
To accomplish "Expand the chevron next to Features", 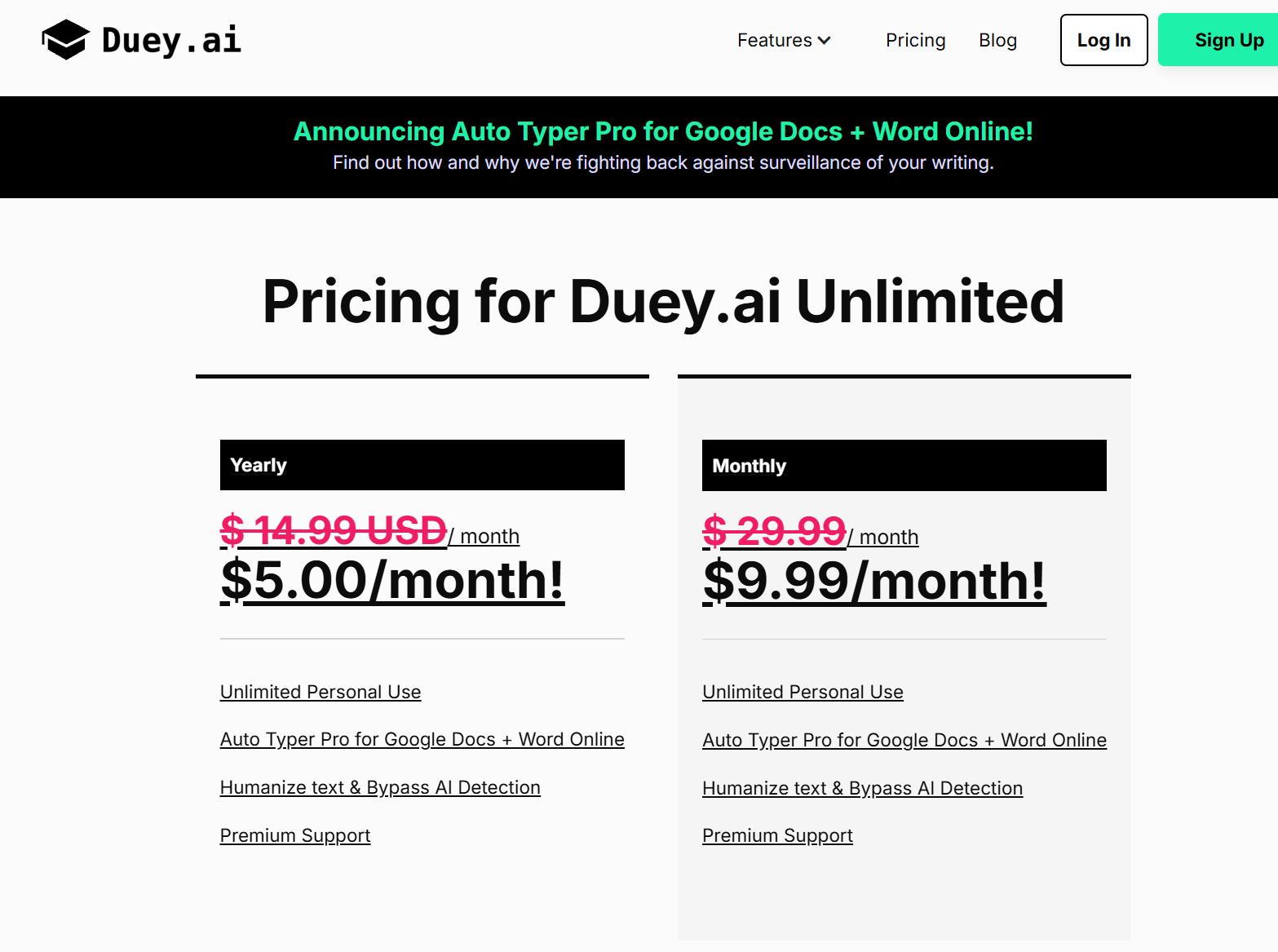I will [x=825, y=40].
